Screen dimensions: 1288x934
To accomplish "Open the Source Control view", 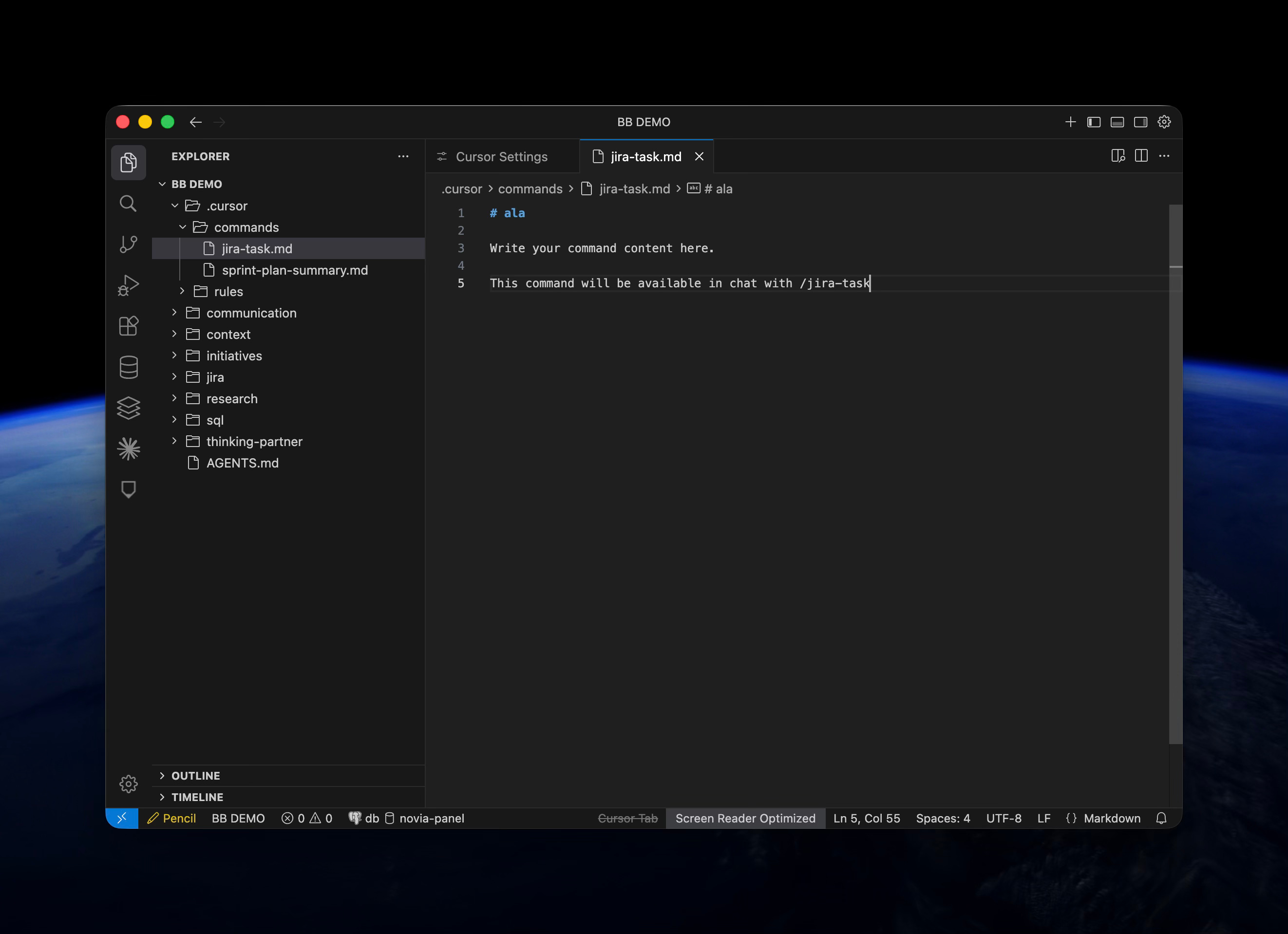I will [128, 244].
